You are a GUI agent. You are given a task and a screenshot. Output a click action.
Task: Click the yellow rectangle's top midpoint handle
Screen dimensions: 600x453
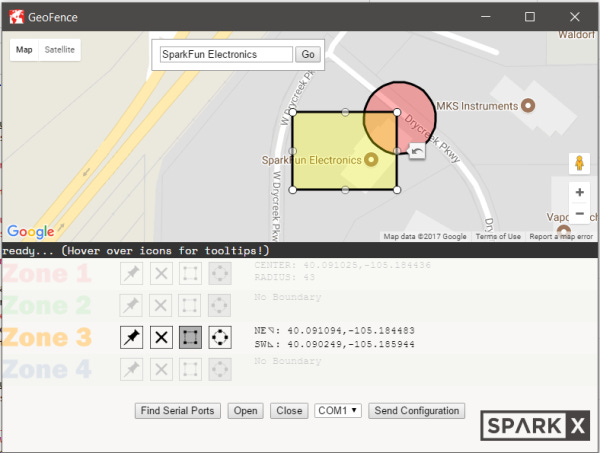coord(345,112)
